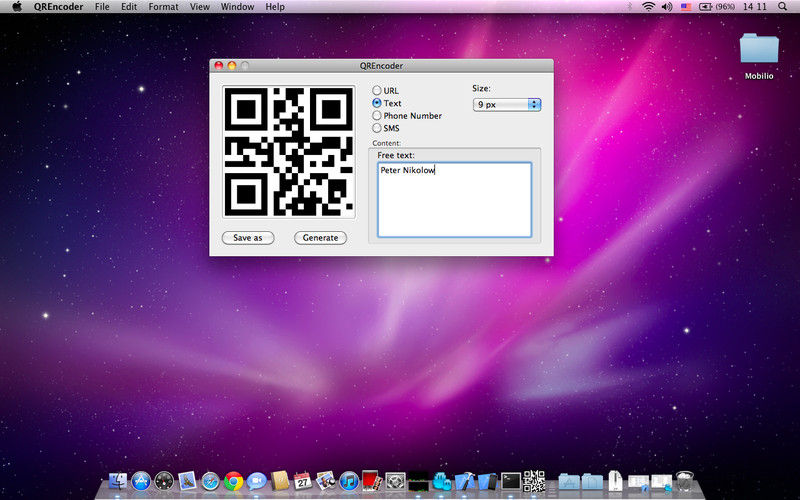Click the menu bar clock showing 14 11
The image size is (800, 500).
(x=755, y=7)
